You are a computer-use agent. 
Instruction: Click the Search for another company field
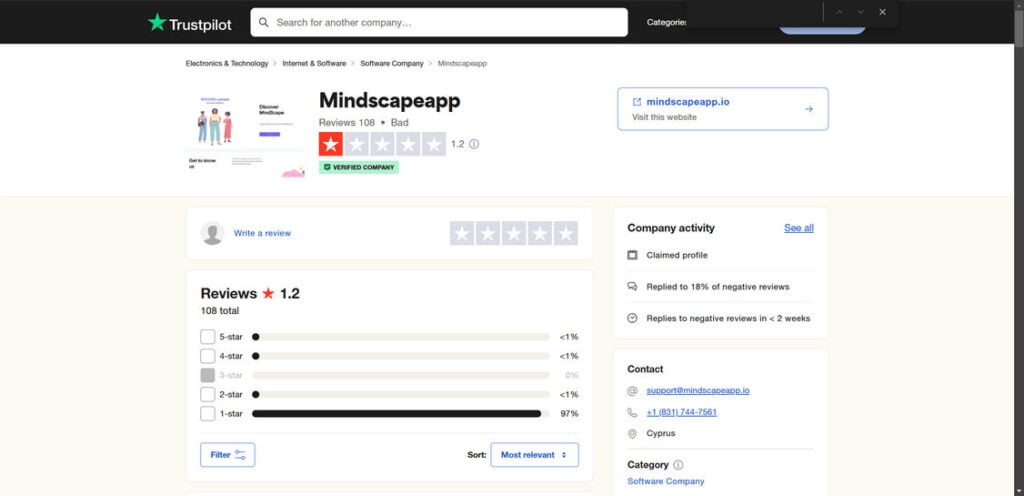439,22
